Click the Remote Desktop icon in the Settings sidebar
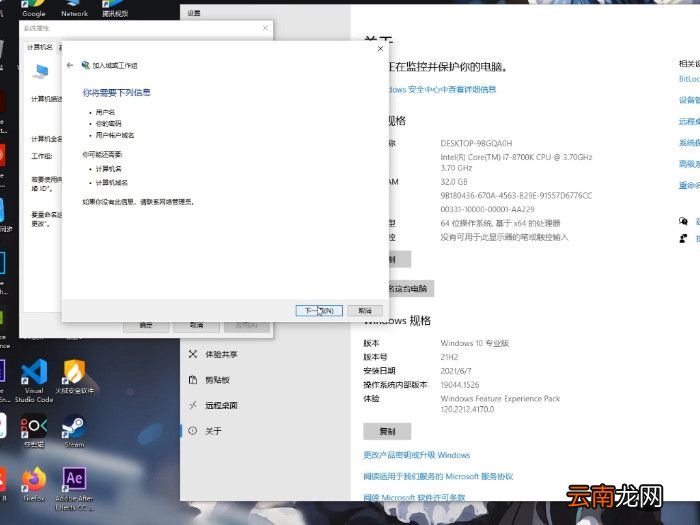This screenshot has height=525, width=700. coord(193,405)
